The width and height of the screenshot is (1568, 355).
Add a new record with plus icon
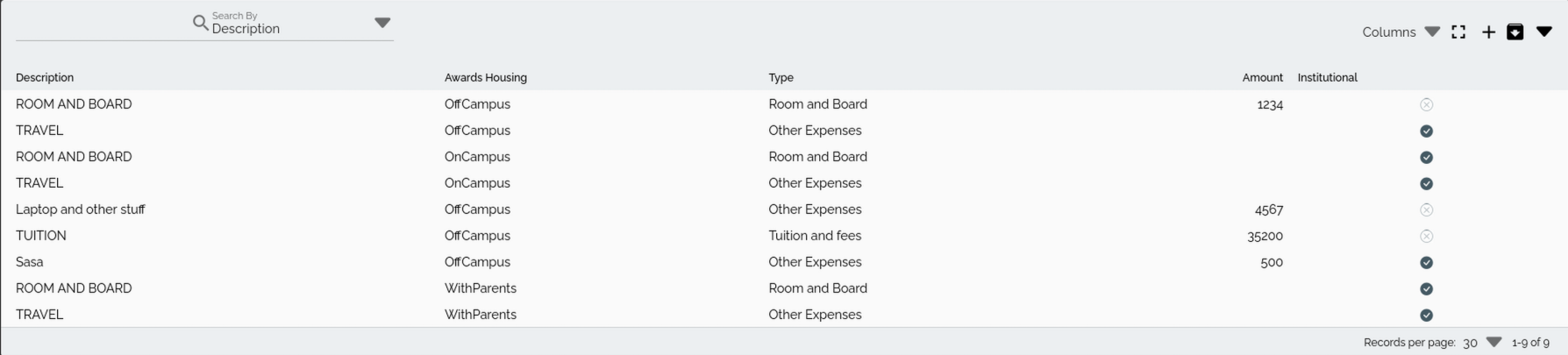[1488, 32]
